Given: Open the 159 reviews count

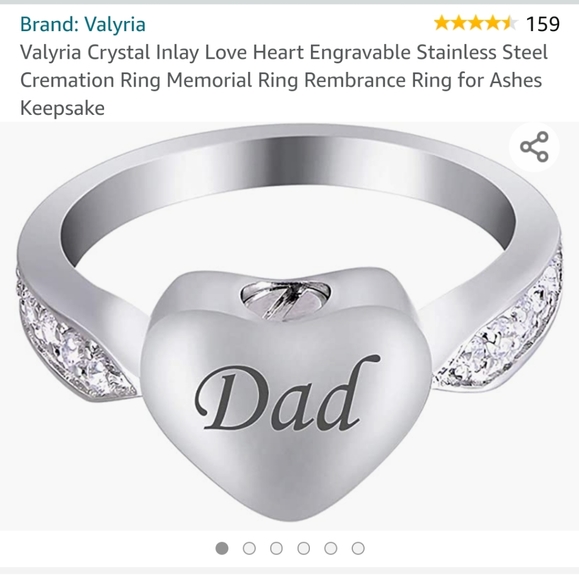Looking at the screenshot, I should coord(543,24).
